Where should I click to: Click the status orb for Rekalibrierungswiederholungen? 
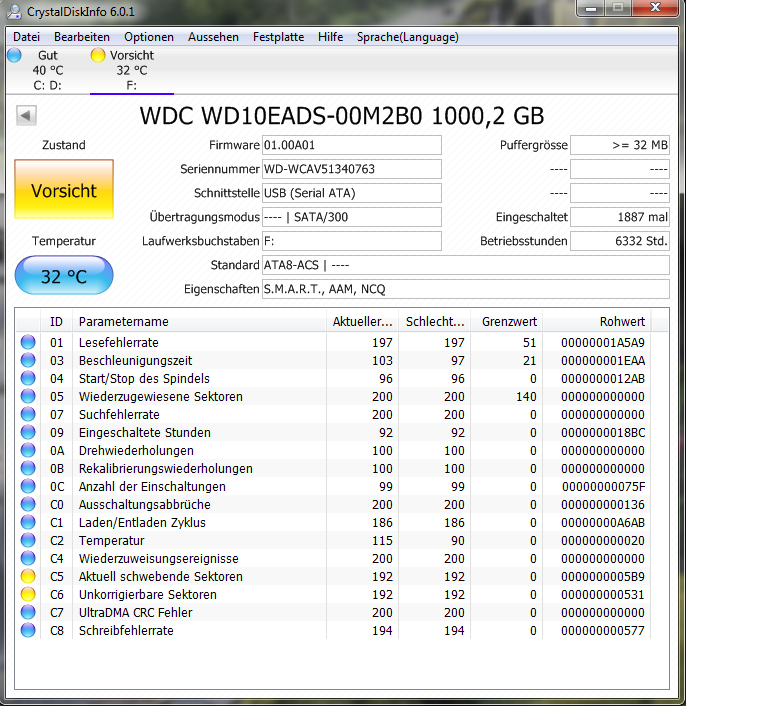click(x=28, y=468)
